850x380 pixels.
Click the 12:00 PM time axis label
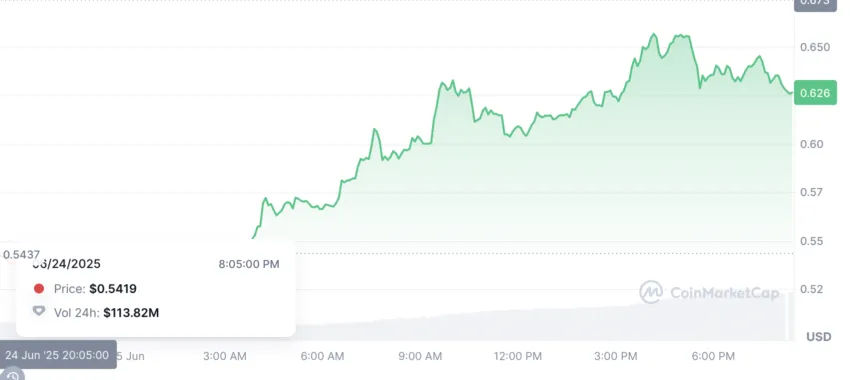coord(518,356)
